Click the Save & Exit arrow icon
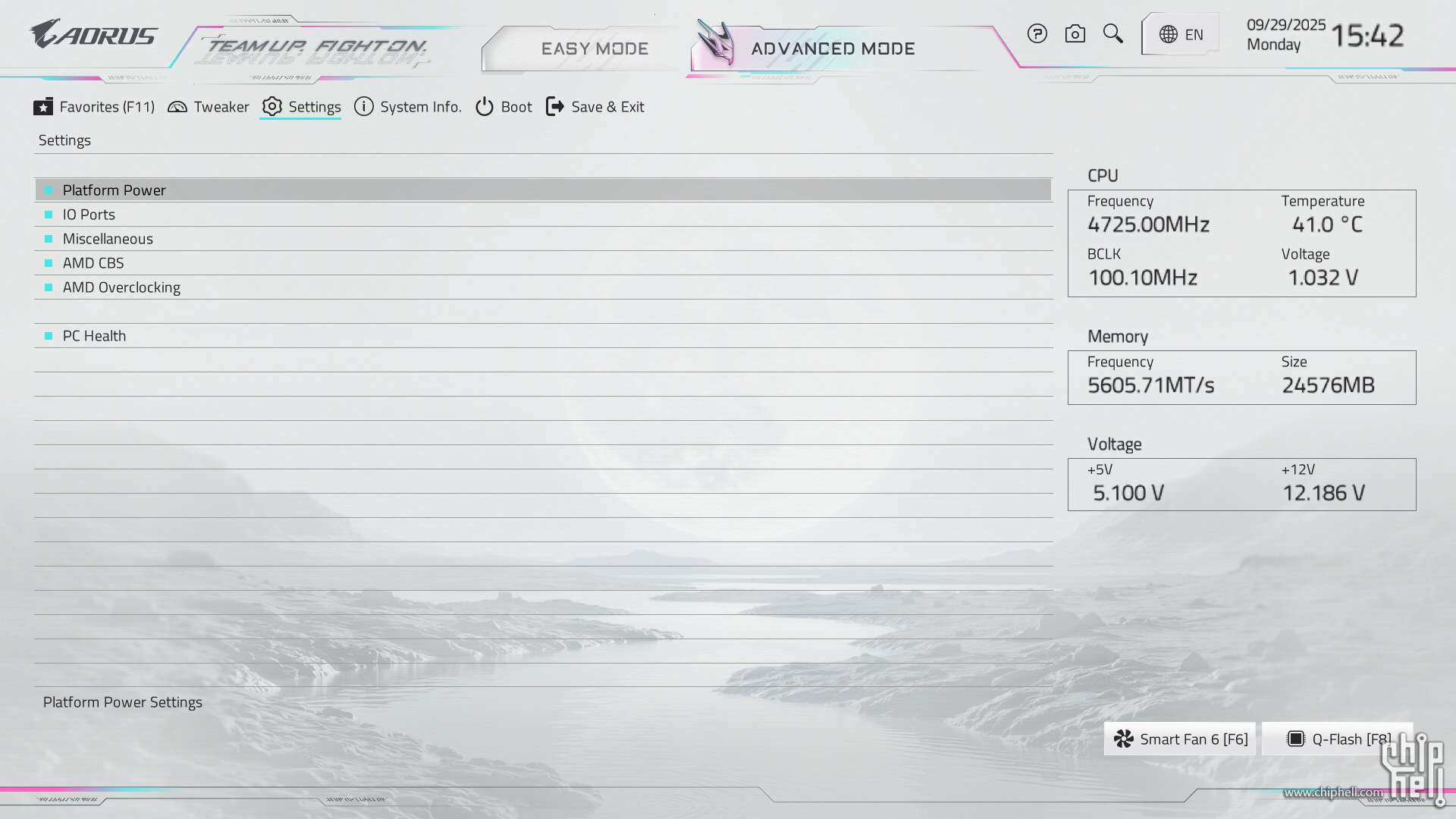Viewport: 1456px width, 819px height. point(555,107)
